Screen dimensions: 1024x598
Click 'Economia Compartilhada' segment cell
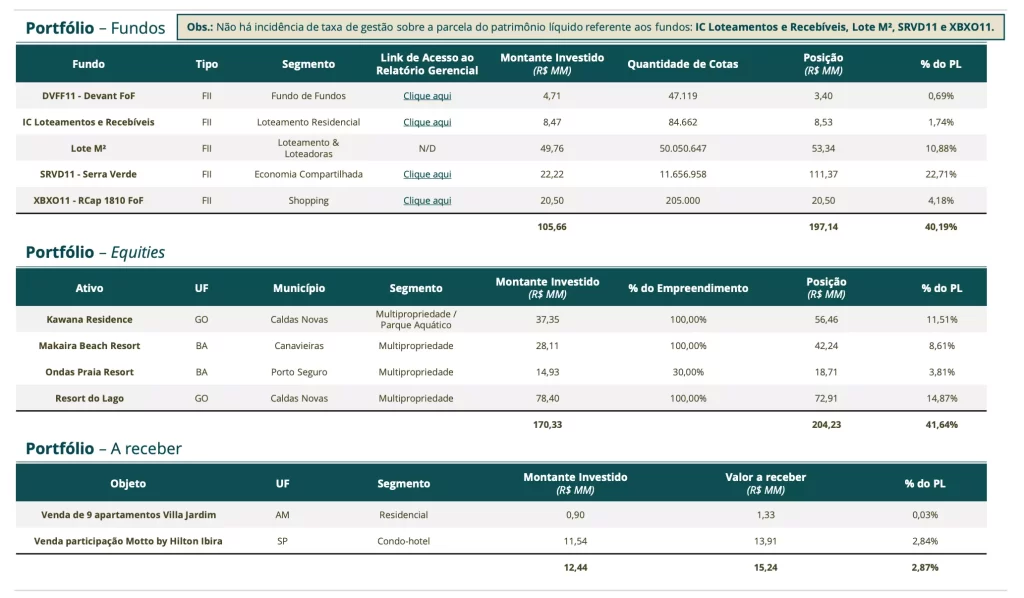pyautogui.click(x=308, y=174)
